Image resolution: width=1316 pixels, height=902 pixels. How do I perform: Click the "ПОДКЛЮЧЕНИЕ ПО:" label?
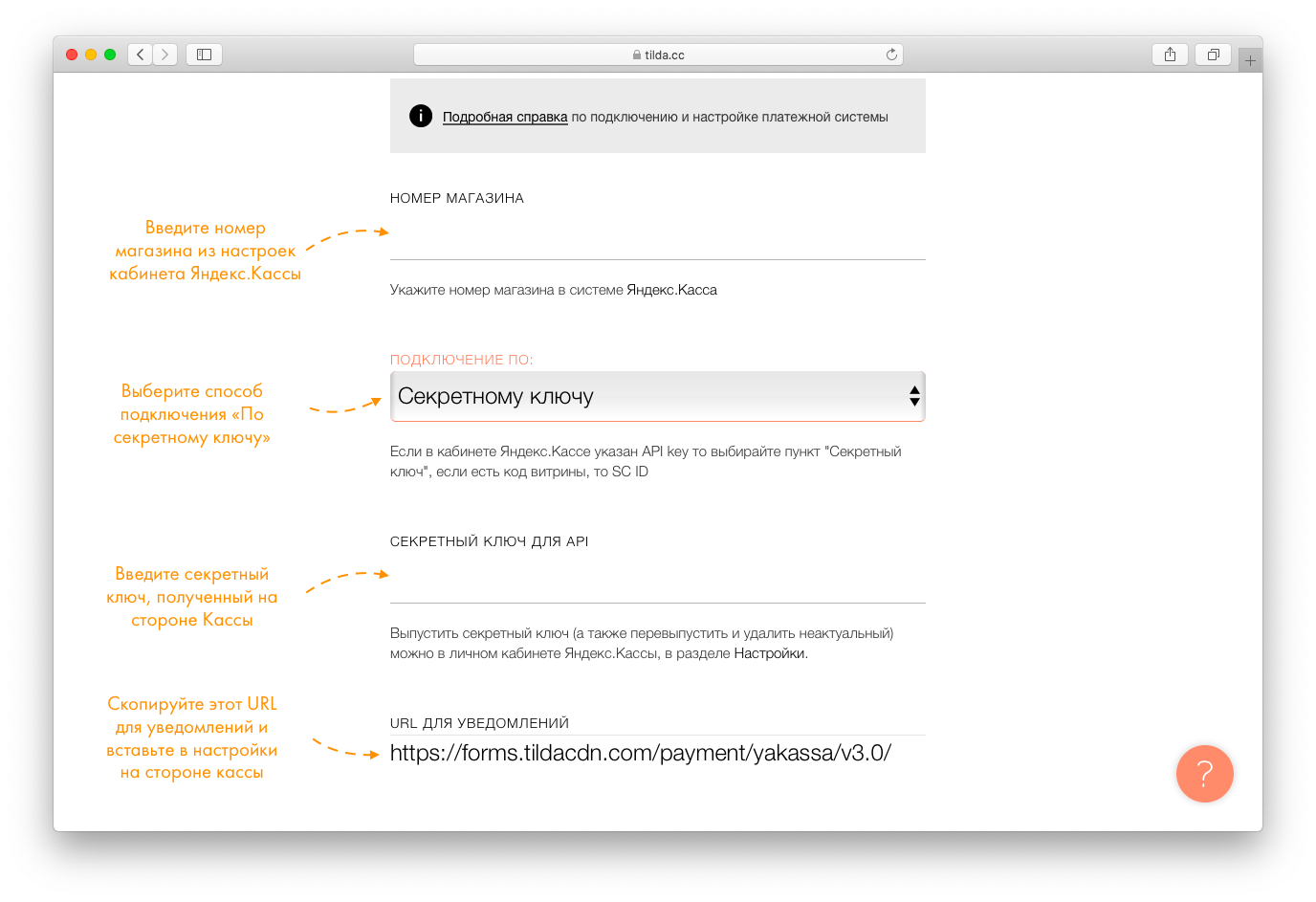[x=461, y=360]
